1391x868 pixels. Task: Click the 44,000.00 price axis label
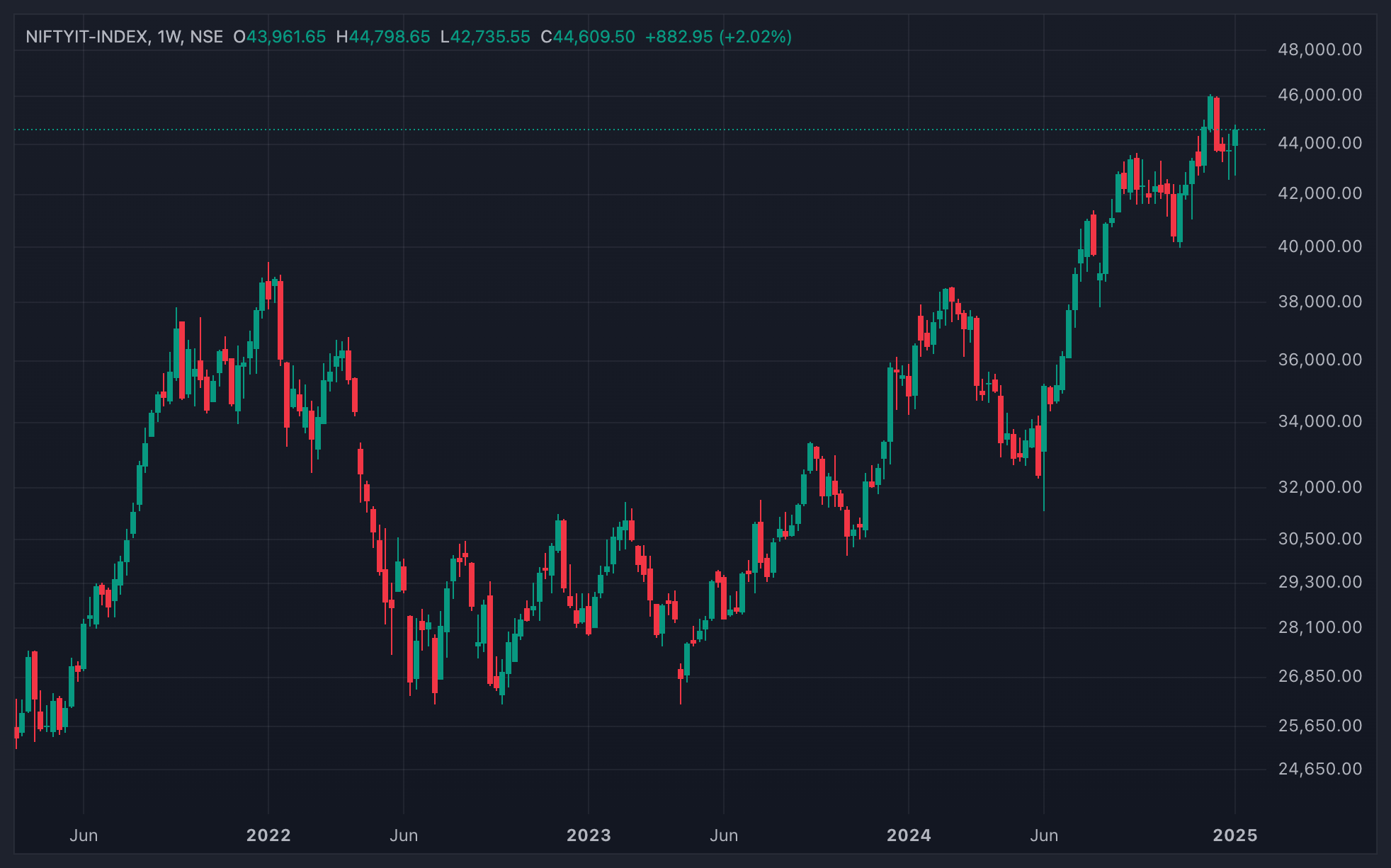pos(1319,143)
